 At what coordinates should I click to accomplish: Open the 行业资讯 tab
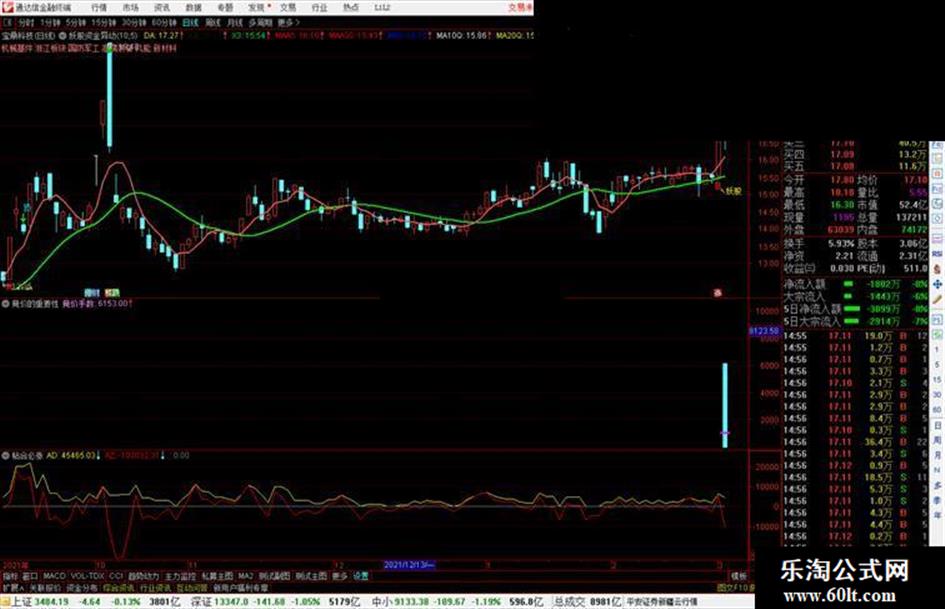[155, 587]
